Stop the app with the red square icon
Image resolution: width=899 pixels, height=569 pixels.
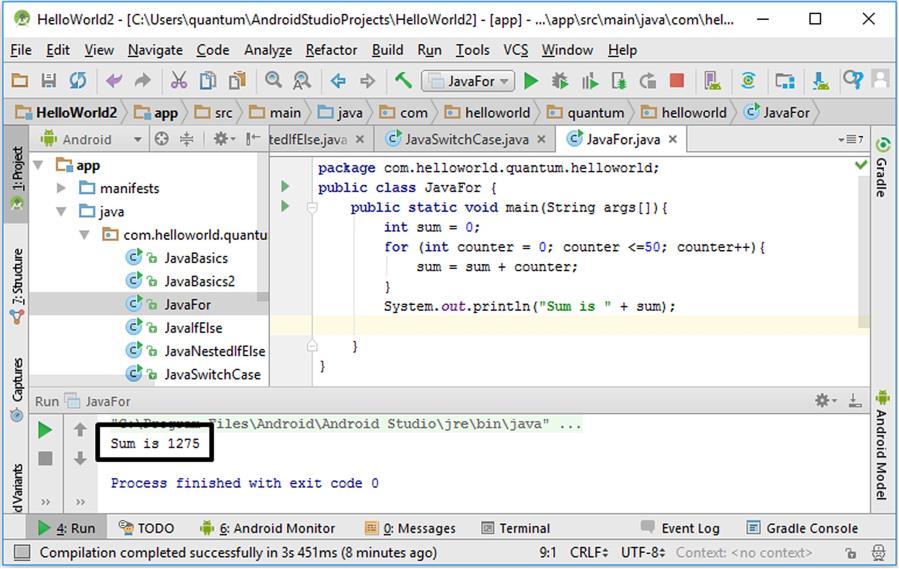pos(677,80)
